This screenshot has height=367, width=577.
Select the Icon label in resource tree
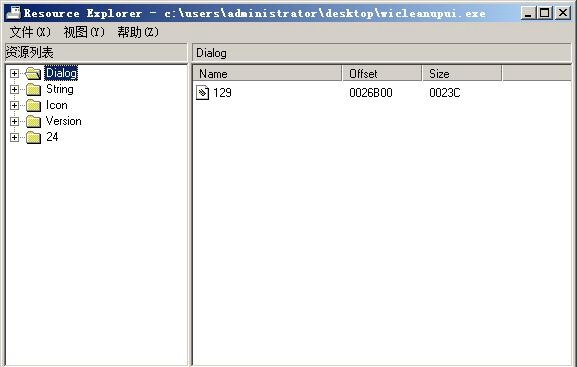pos(57,105)
